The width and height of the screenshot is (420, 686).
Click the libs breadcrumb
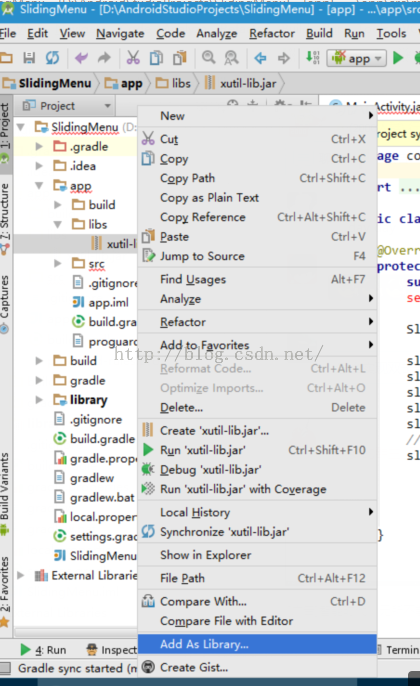(x=174, y=83)
